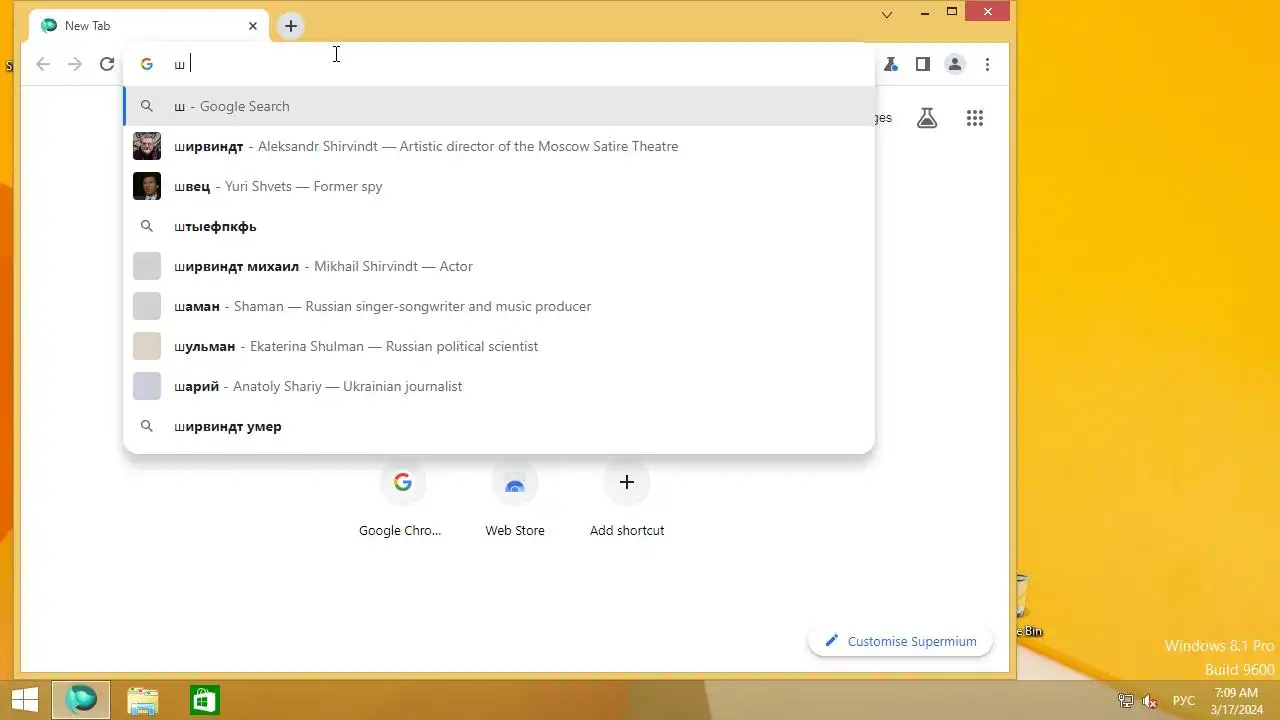Select 'ш - Google Search' suggestion
1280x720 pixels.
tap(499, 106)
